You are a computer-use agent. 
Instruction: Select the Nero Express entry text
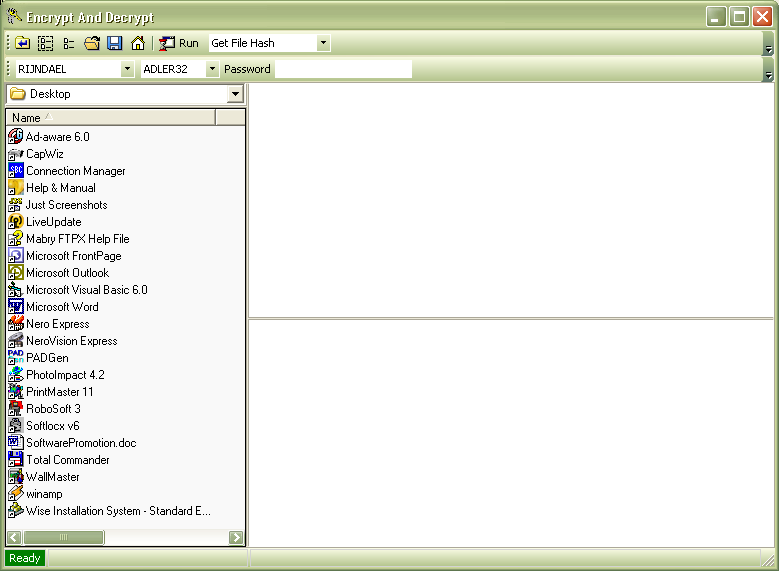pos(58,324)
